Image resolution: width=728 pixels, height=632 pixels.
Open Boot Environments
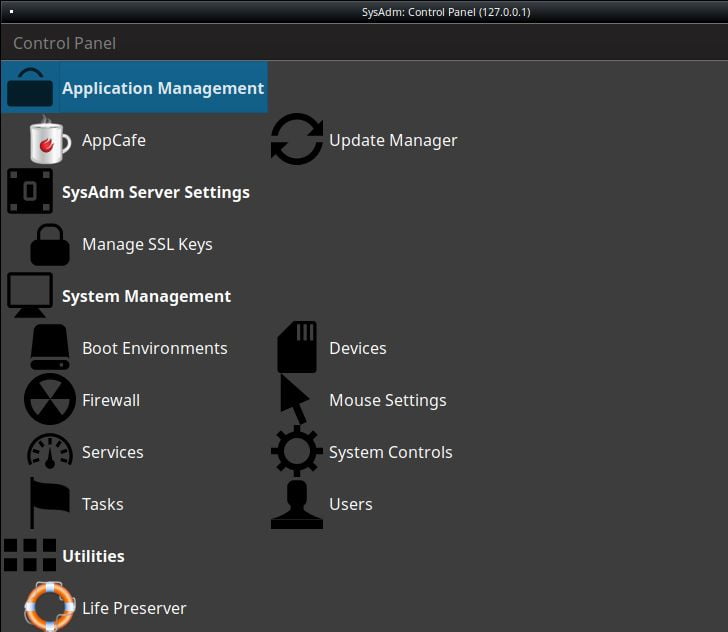click(x=155, y=348)
